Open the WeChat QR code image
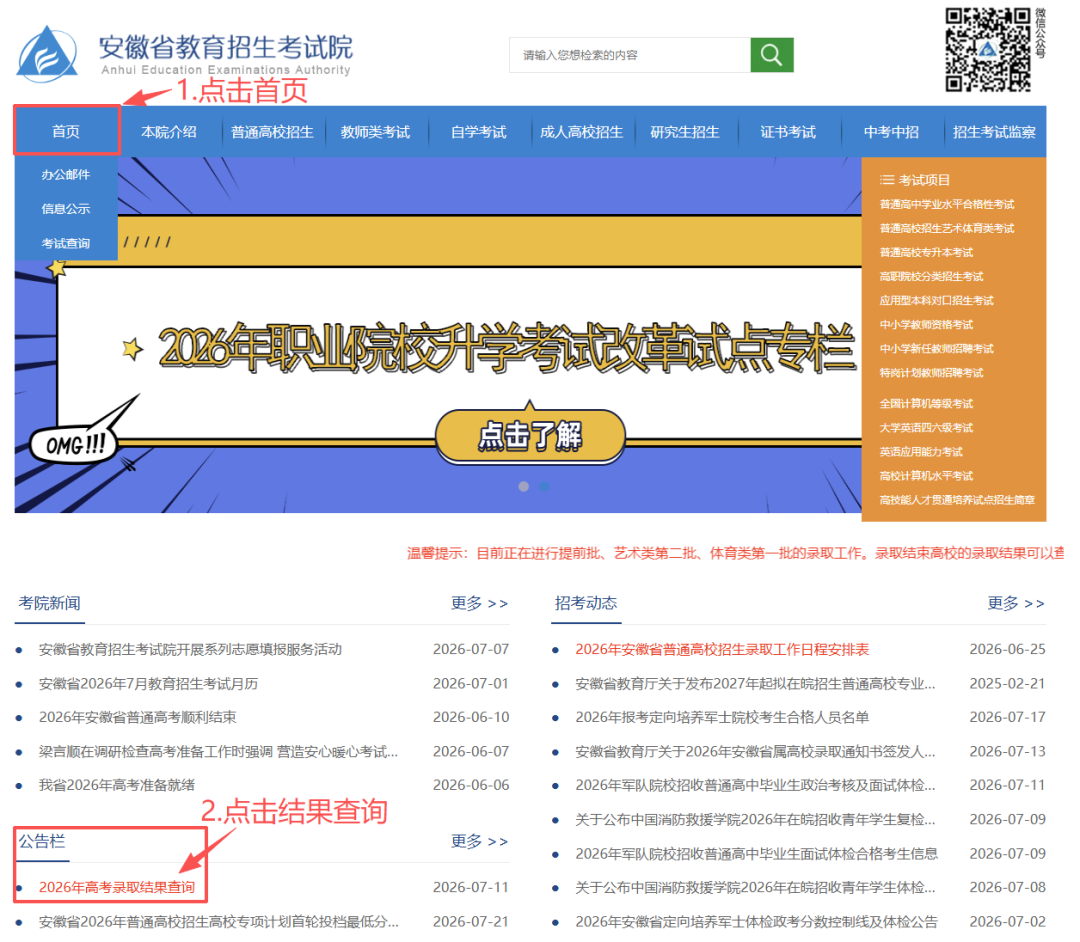The width and height of the screenshot is (1080, 942). (988, 50)
